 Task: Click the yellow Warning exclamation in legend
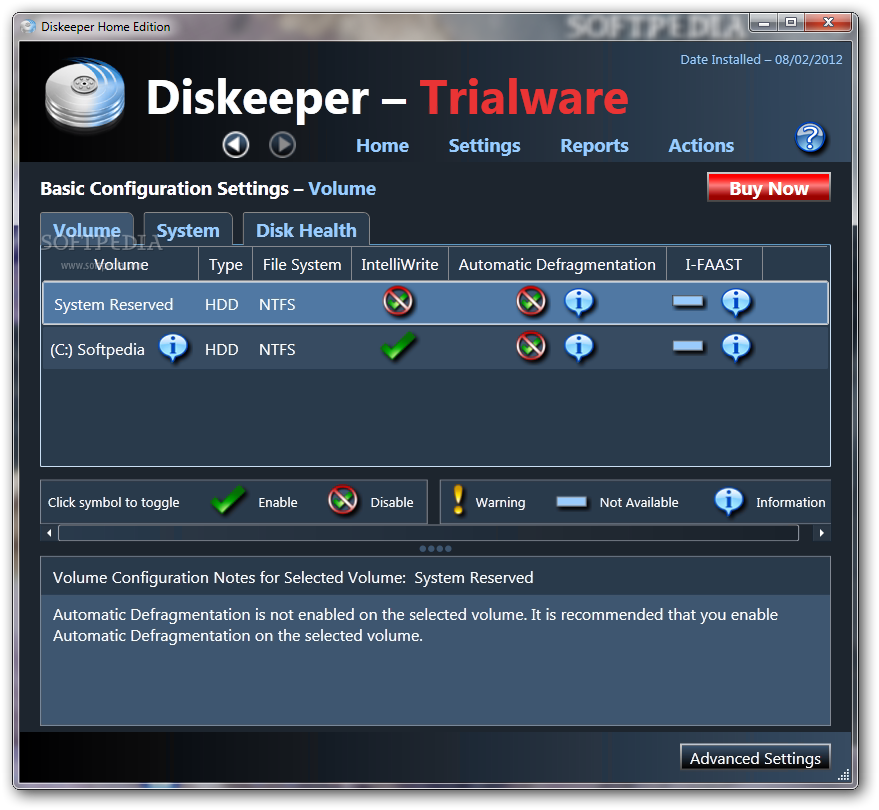459,500
